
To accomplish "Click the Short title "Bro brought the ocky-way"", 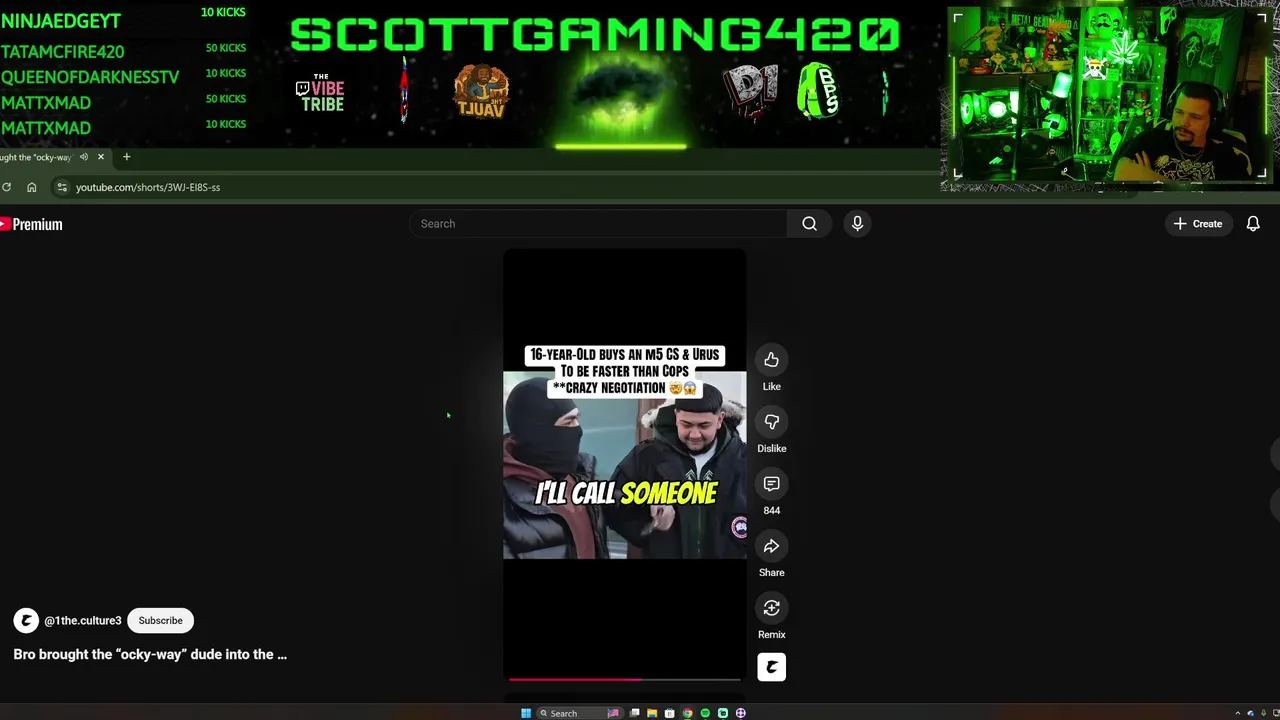I will pyautogui.click(x=150, y=654).
